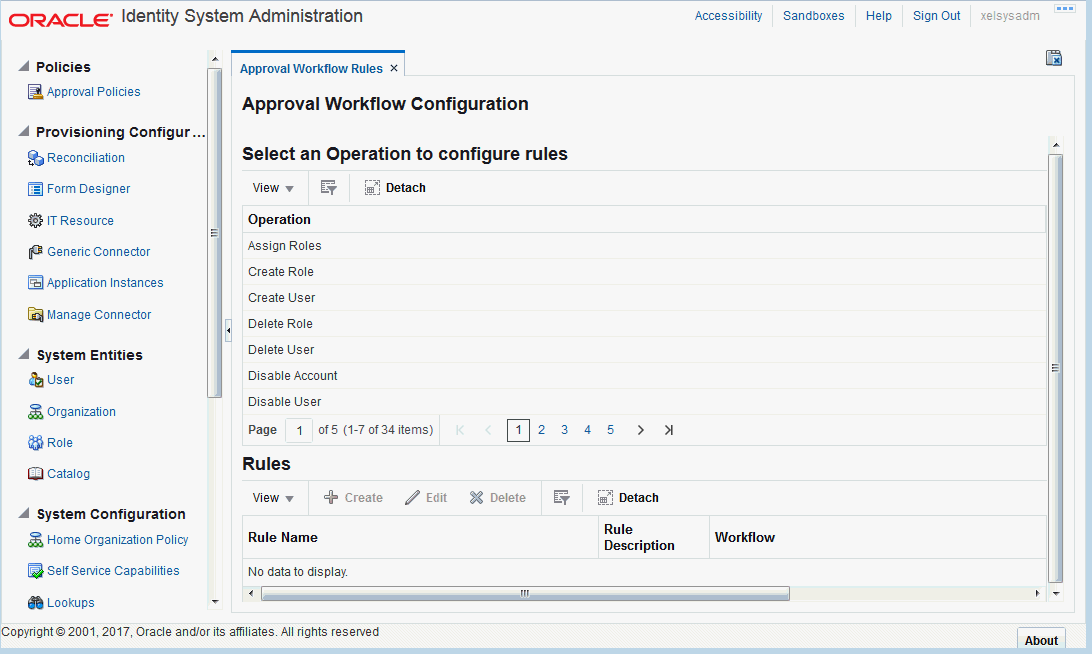This screenshot has width=1092, height=654.
Task: Detach the Operation table
Action: 395,187
